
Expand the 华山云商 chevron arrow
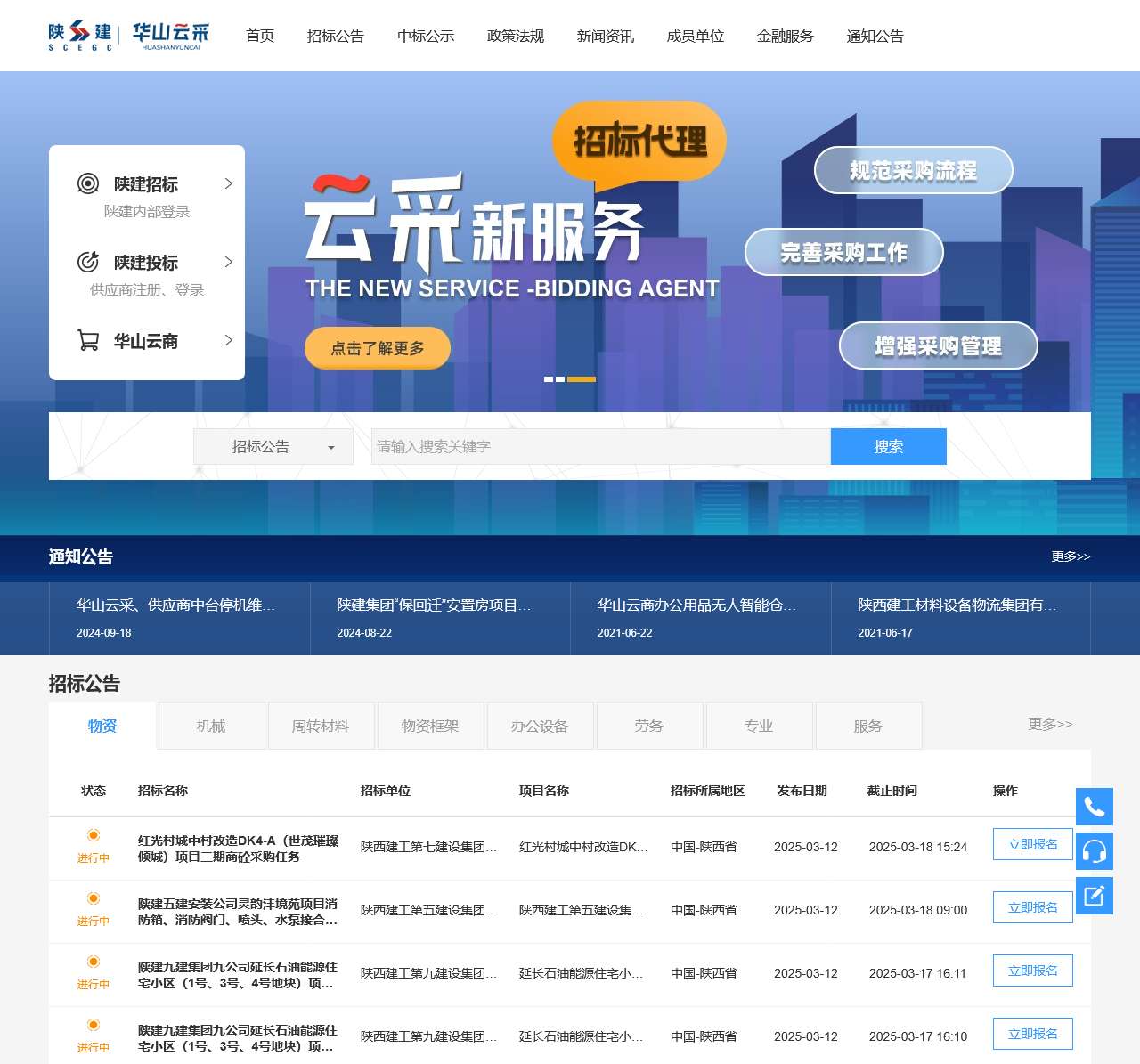[x=229, y=340]
